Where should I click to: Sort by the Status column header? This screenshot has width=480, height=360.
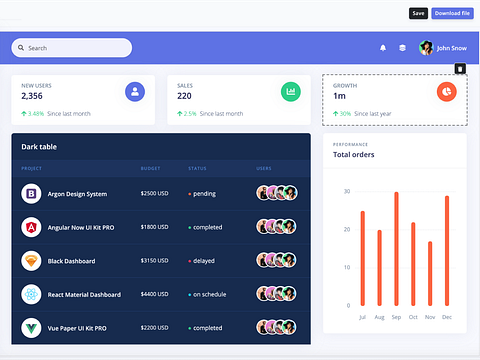point(197,168)
